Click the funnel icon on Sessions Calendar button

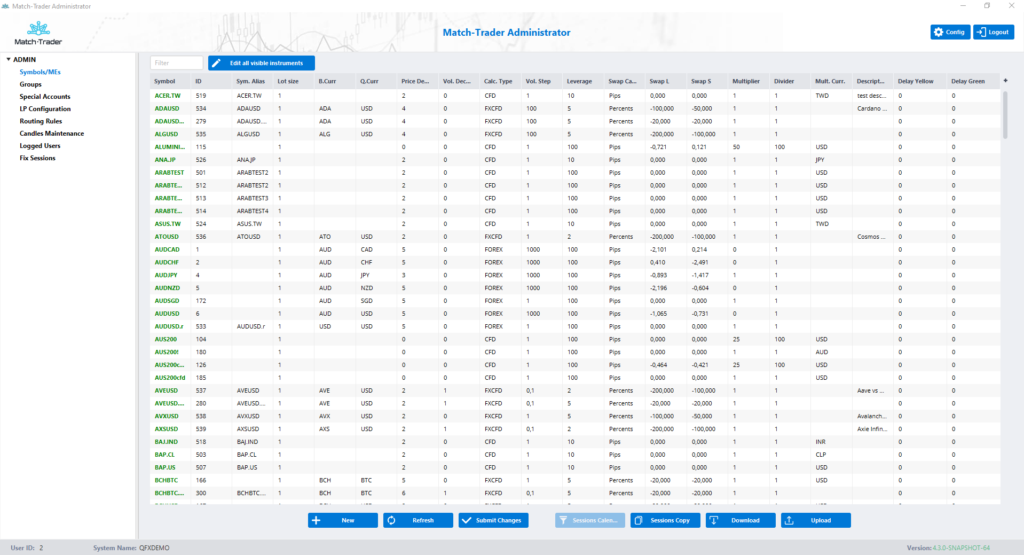point(563,520)
